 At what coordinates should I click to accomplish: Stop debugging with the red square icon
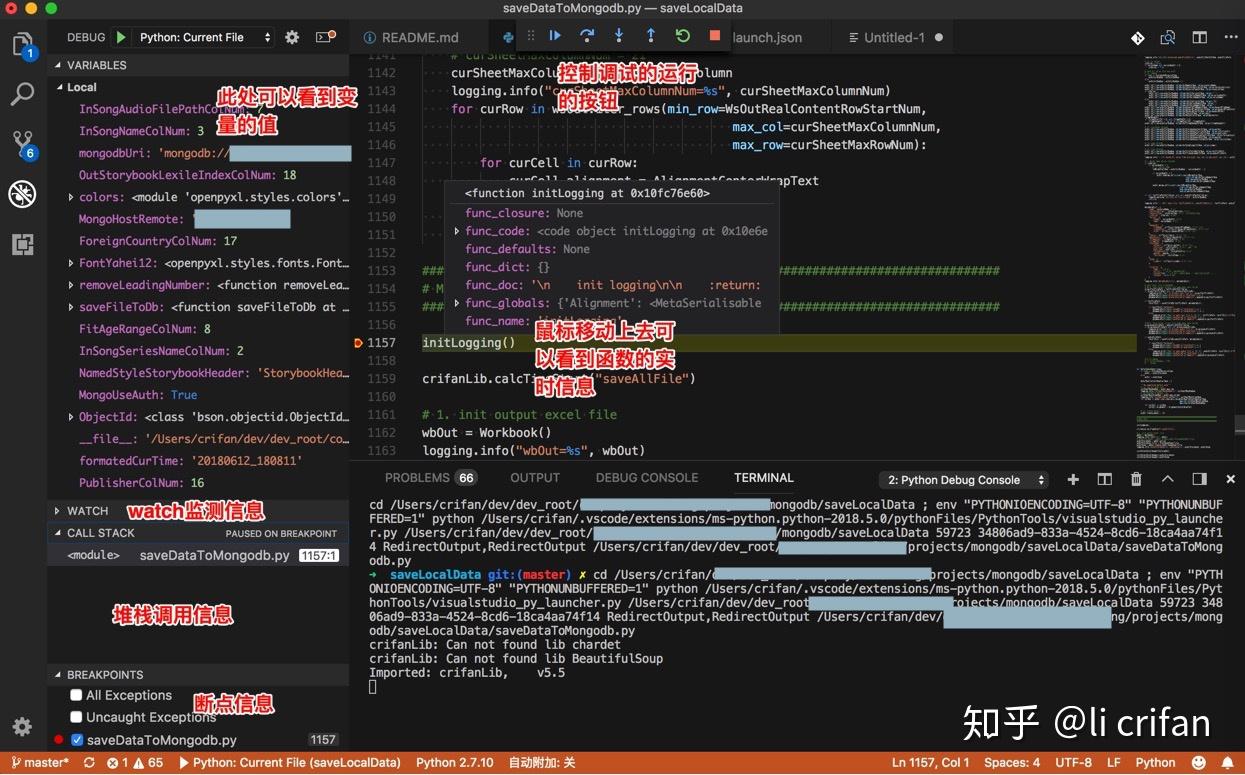712,36
